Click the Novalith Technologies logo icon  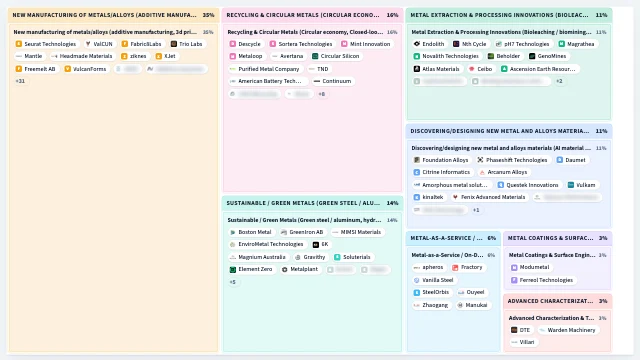(x=417, y=56)
